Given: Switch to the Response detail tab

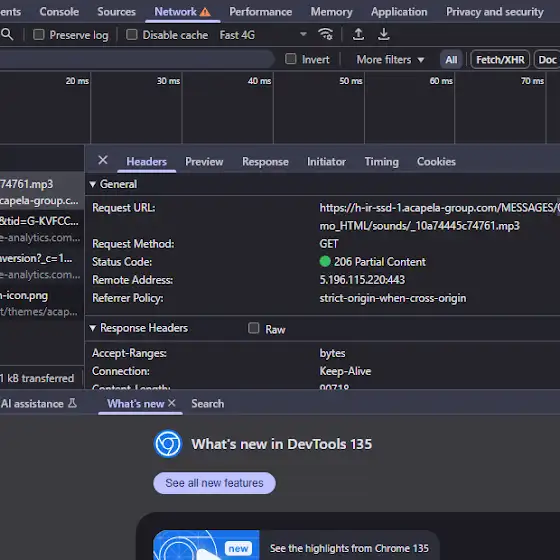Looking at the screenshot, I should click(265, 161).
